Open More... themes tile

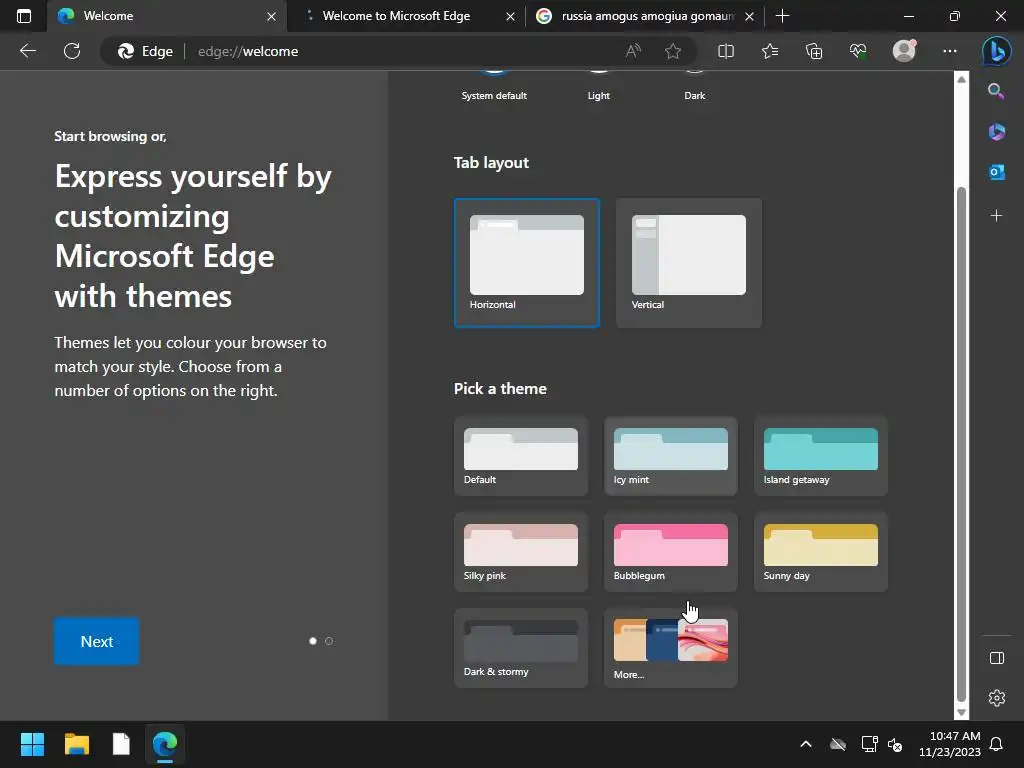point(671,648)
